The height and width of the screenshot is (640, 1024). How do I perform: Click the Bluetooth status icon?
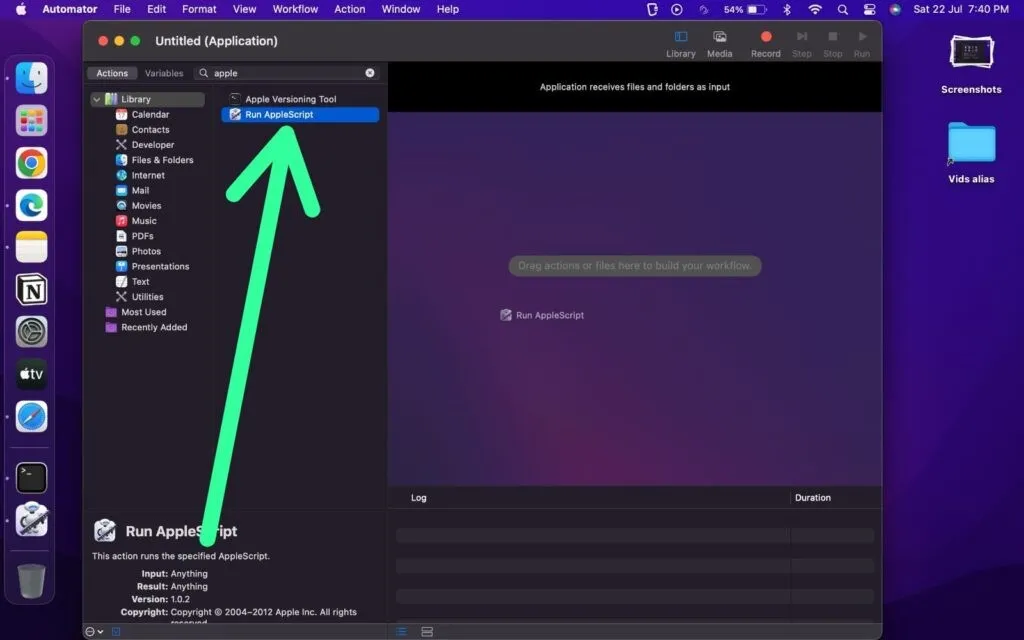[787, 9]
